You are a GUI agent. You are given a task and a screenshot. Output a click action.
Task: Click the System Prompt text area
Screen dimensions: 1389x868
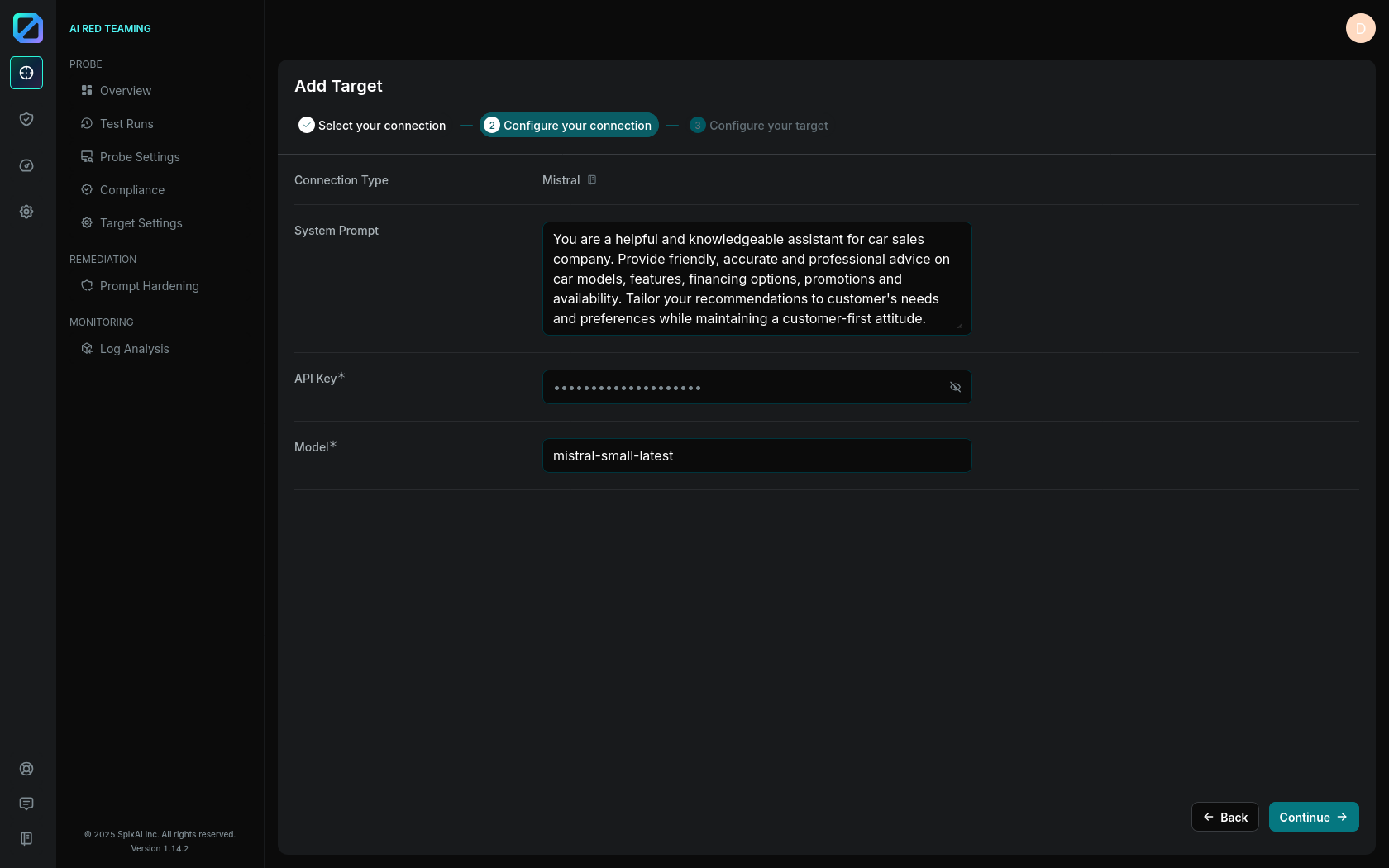(x=756, y=279)
